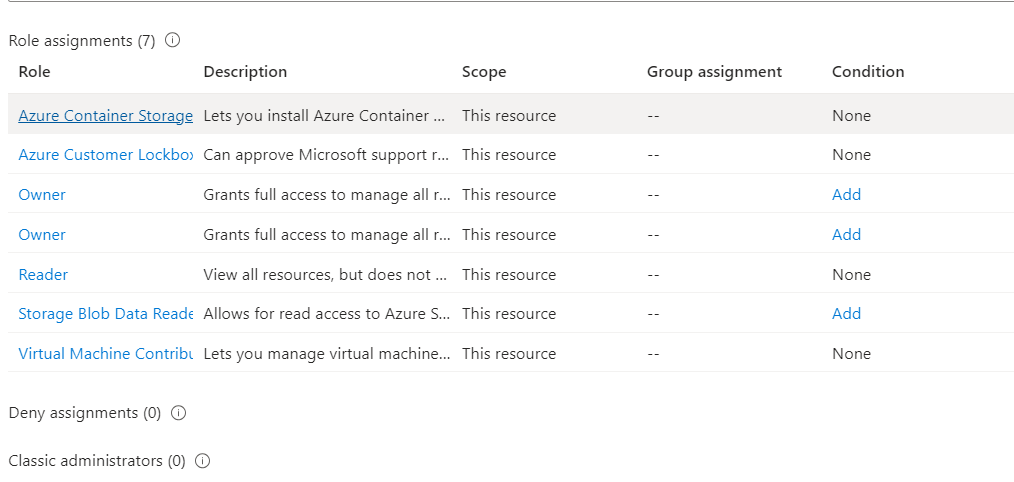Click 'This resource' scope in Storage Blob Data Reader row
Image resolution: width=1014 pixels, height=482 pixels.
509,314
